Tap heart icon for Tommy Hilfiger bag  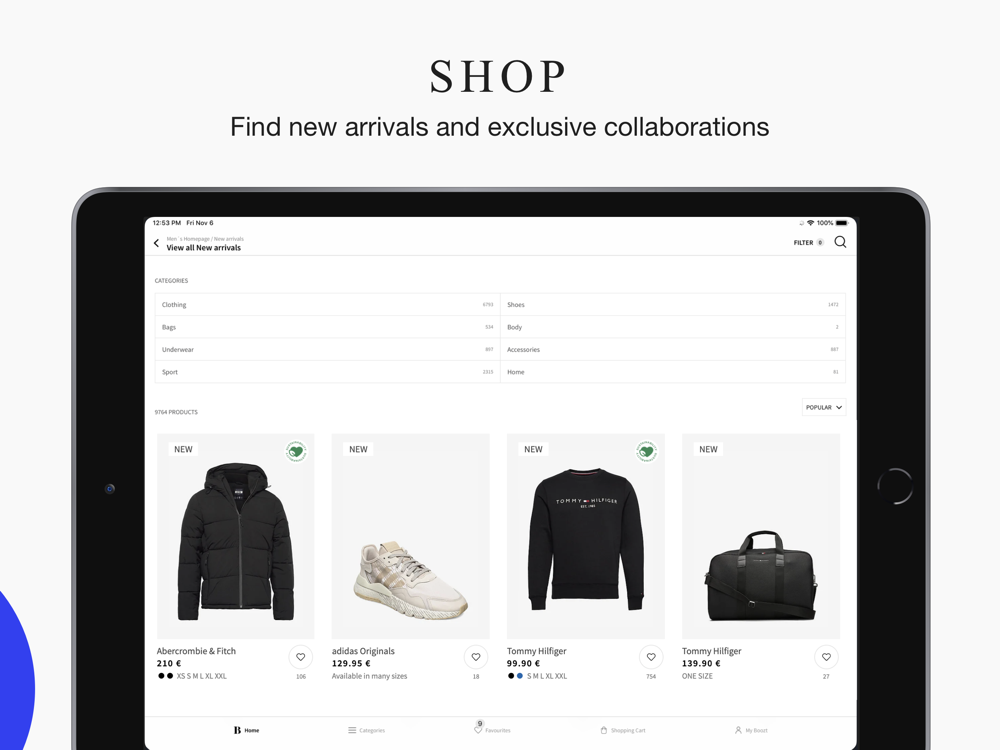(826, 657)
